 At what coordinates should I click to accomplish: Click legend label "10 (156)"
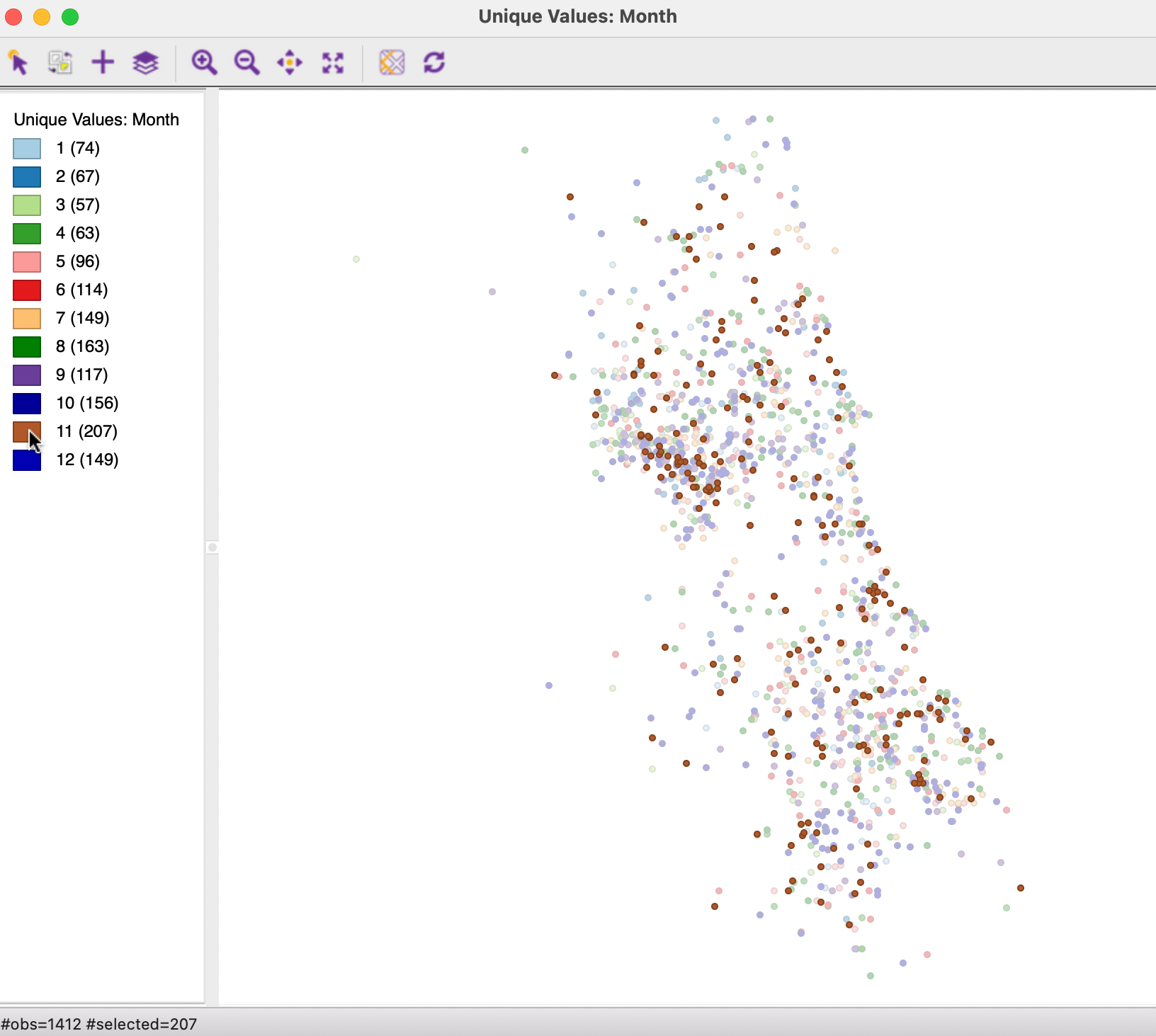point(88,403)
